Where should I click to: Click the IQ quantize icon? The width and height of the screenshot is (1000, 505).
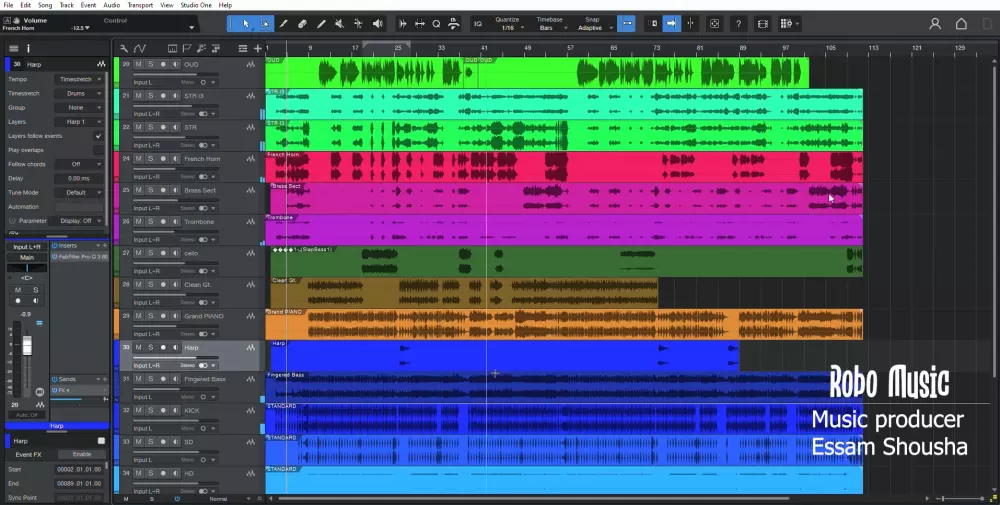(478, 24)
